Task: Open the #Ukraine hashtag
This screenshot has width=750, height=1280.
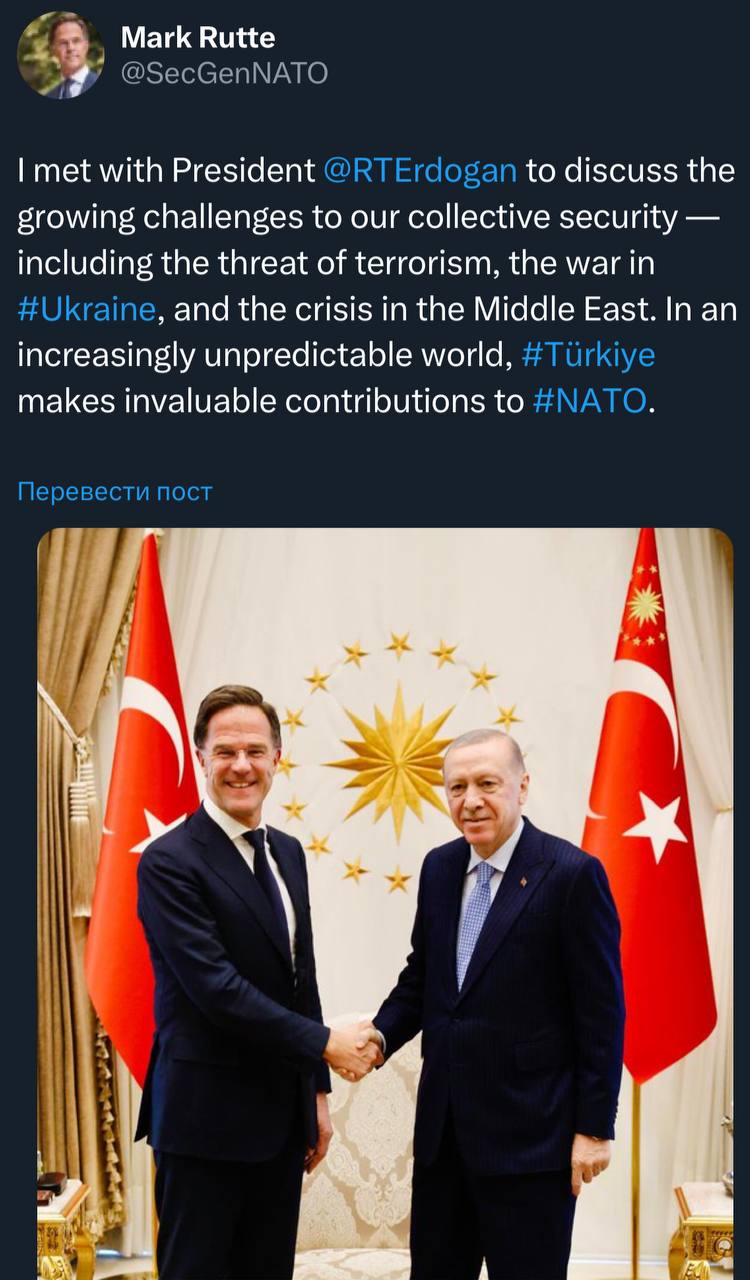Action: pos(87,309)
